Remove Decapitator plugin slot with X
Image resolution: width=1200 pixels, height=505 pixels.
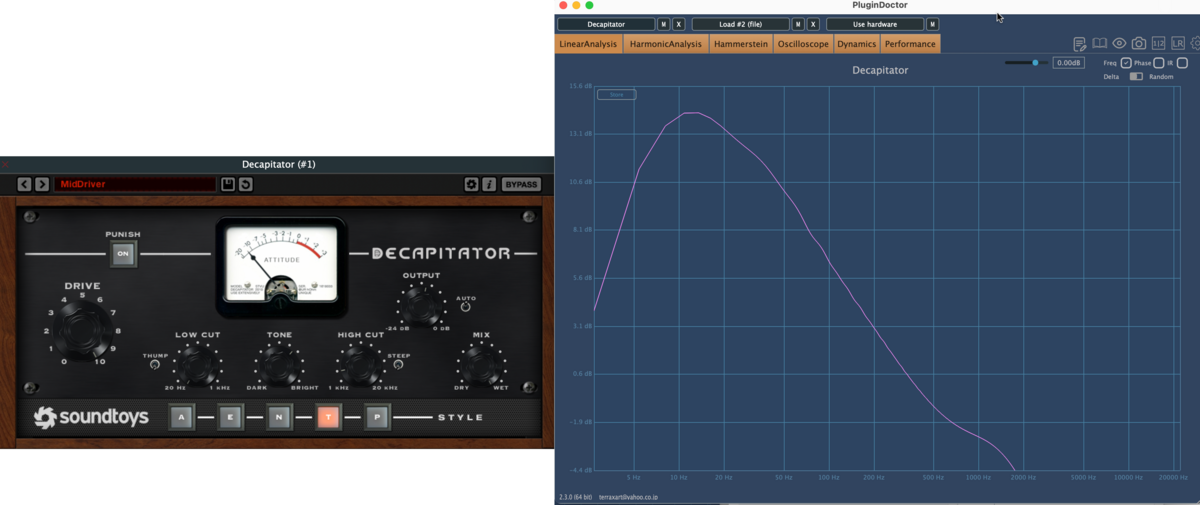pos(679,24)
